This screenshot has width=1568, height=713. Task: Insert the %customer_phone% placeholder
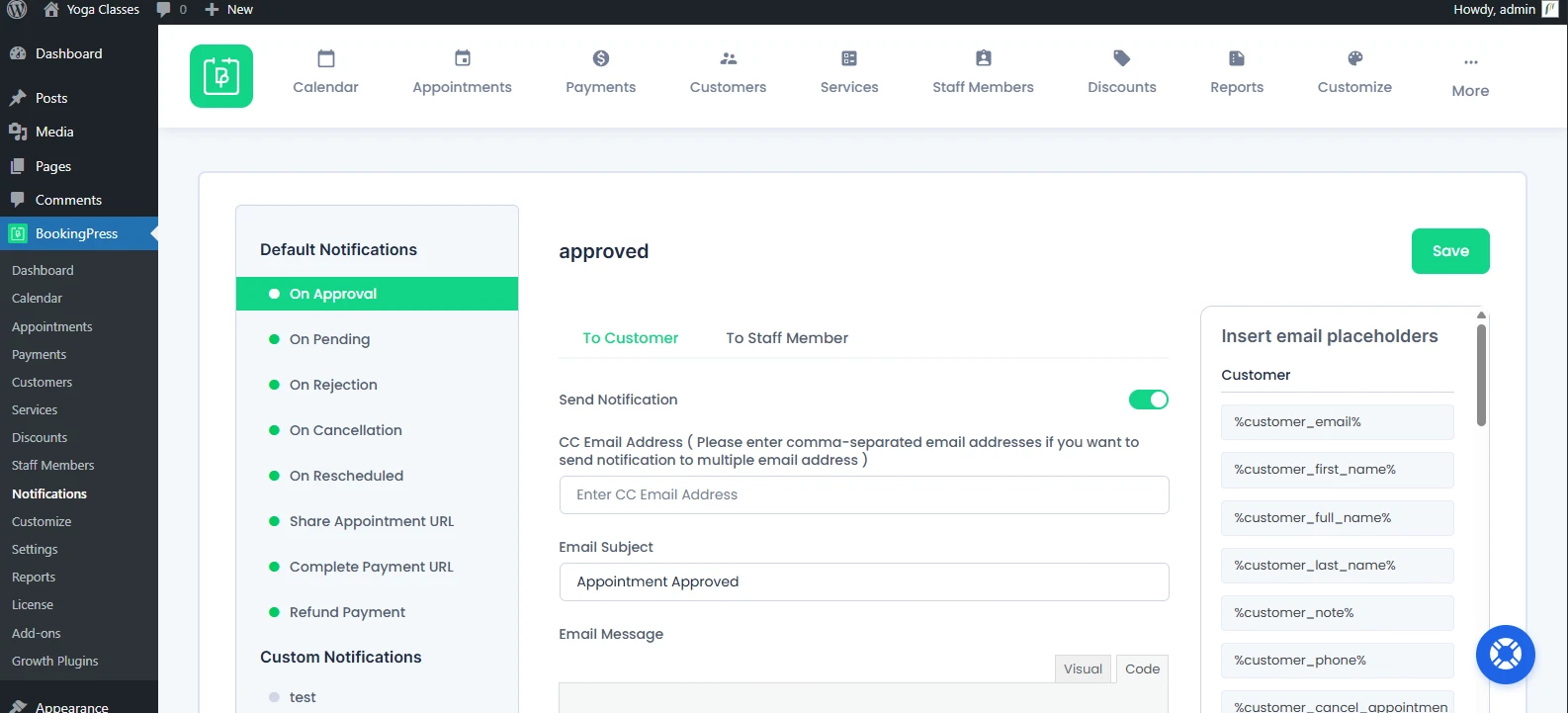(x=1338, y=661)
